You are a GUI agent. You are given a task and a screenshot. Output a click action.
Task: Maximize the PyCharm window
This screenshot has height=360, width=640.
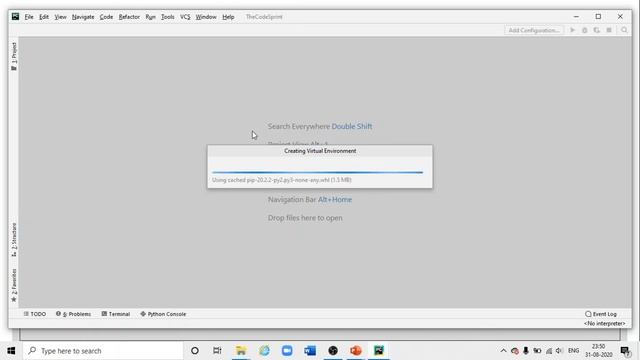pyautogui.click(x=598, y=17)
